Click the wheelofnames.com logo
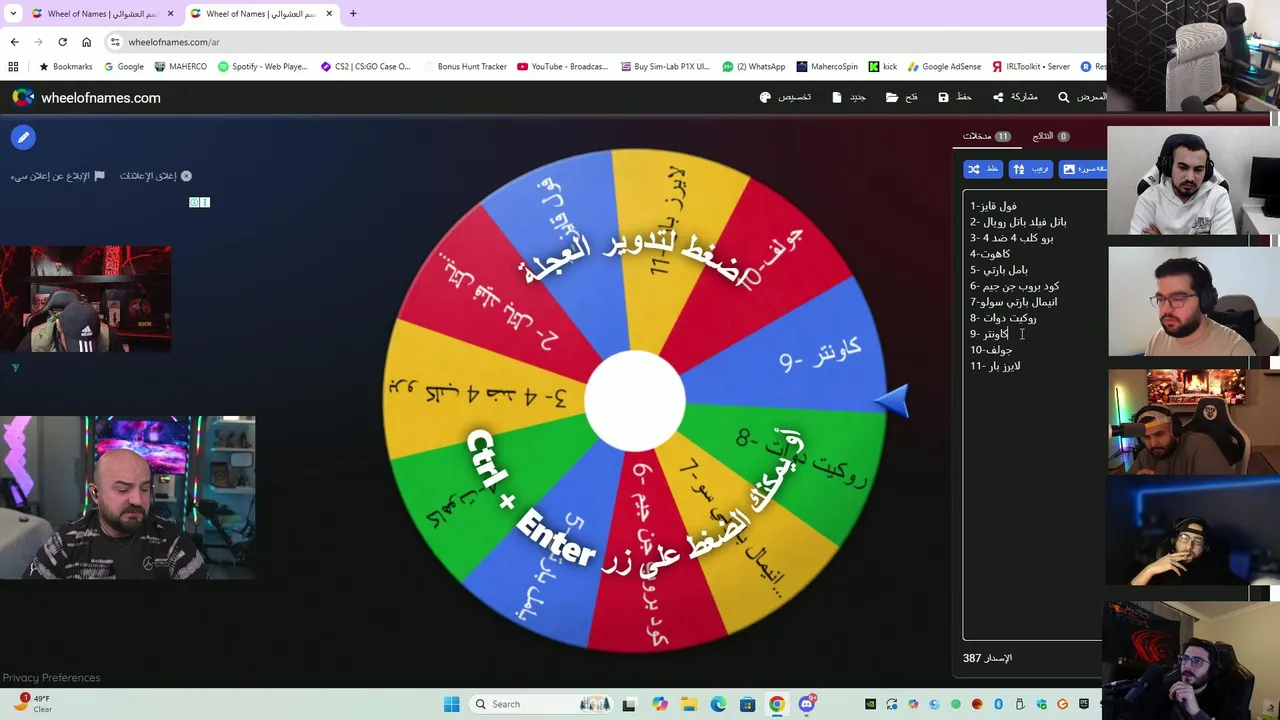 pos(86,97)
